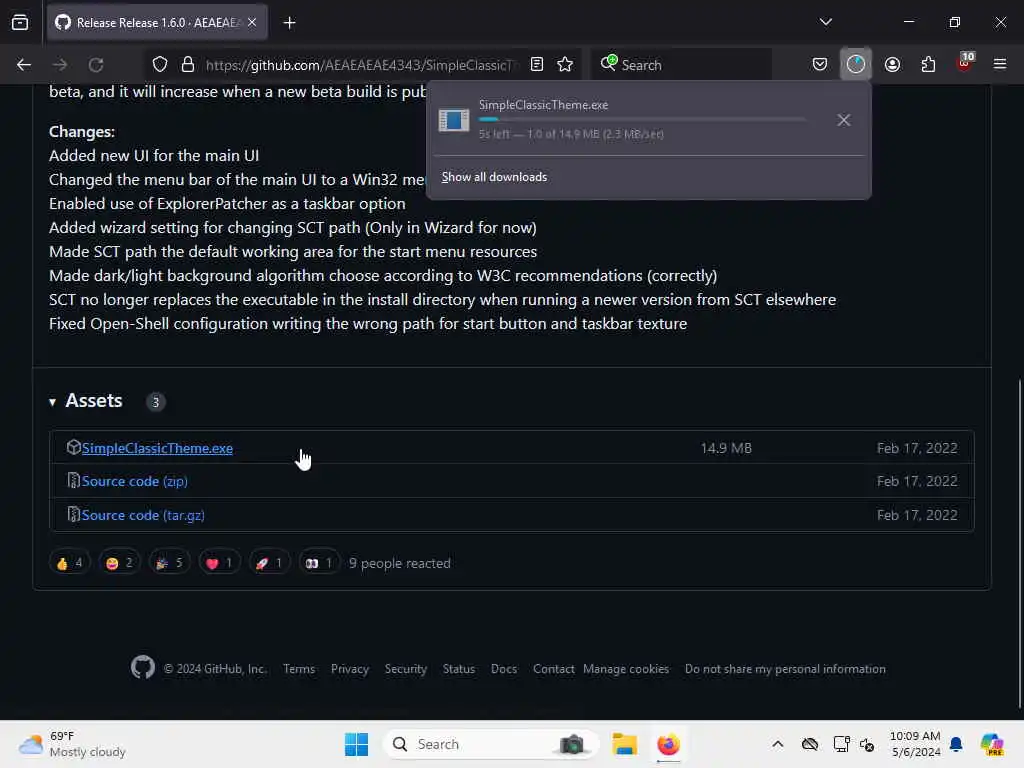Focus the browser Search box
This screenshot has width=1024, height=768.
tap(682, 65)
